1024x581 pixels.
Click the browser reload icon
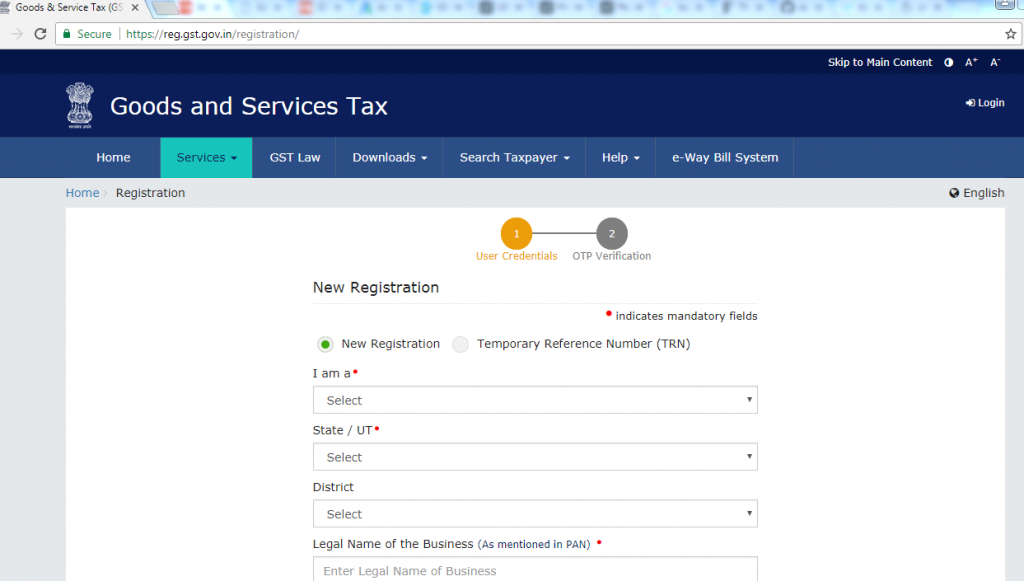point(40,34)
